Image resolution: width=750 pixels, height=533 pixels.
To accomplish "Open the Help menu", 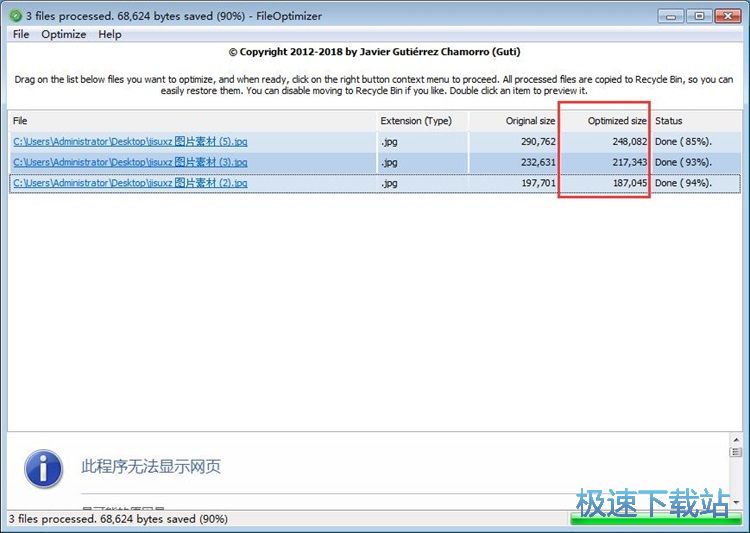I will [110, 34].
